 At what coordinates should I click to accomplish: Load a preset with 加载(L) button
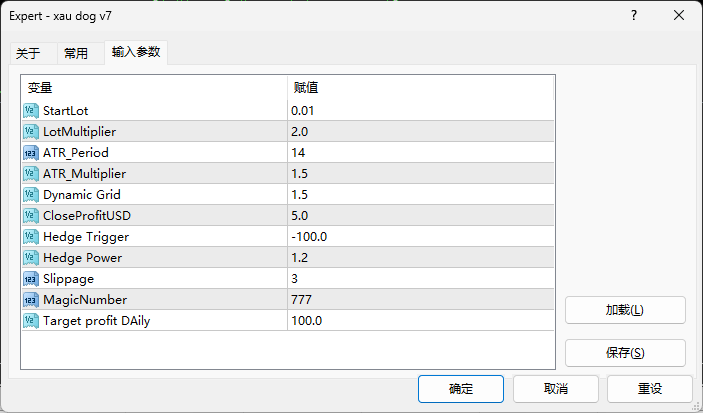pyautogui.click(x=625, y=310)
